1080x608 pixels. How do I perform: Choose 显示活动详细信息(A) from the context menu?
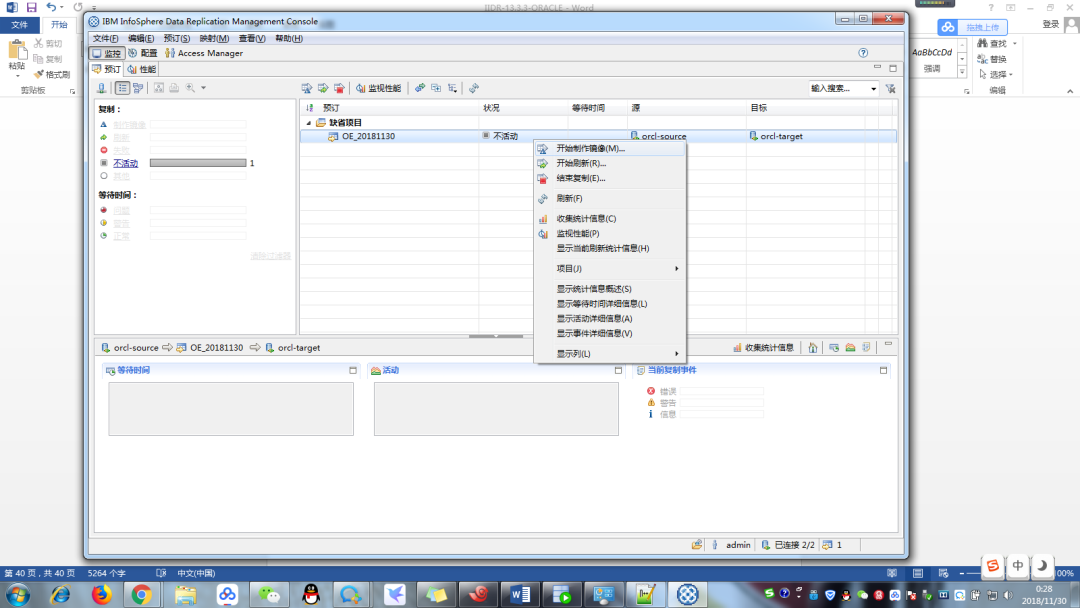(610, 319)
